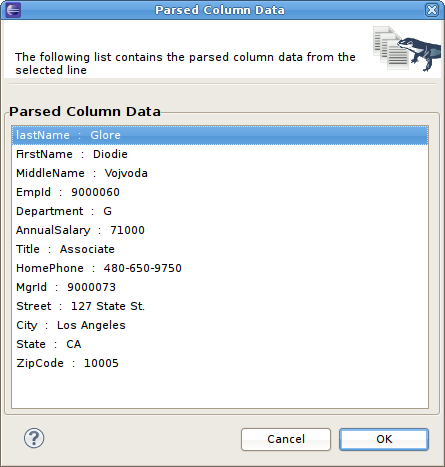Select the 'FirstName : Diodie' row
The width and height of the screenshot is (445, 467).
click(x=220, y=154)
